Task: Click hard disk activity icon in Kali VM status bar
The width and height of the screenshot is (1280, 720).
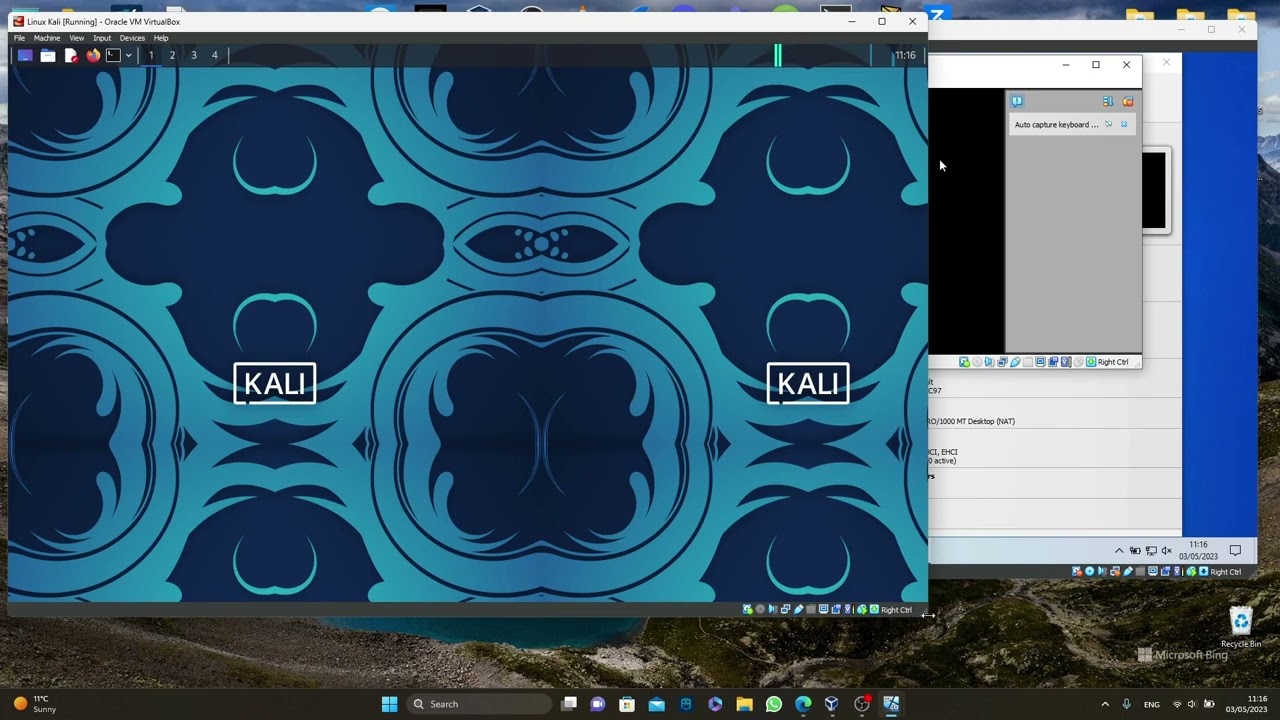Action: pyautogui.click(x=747, y=609)
